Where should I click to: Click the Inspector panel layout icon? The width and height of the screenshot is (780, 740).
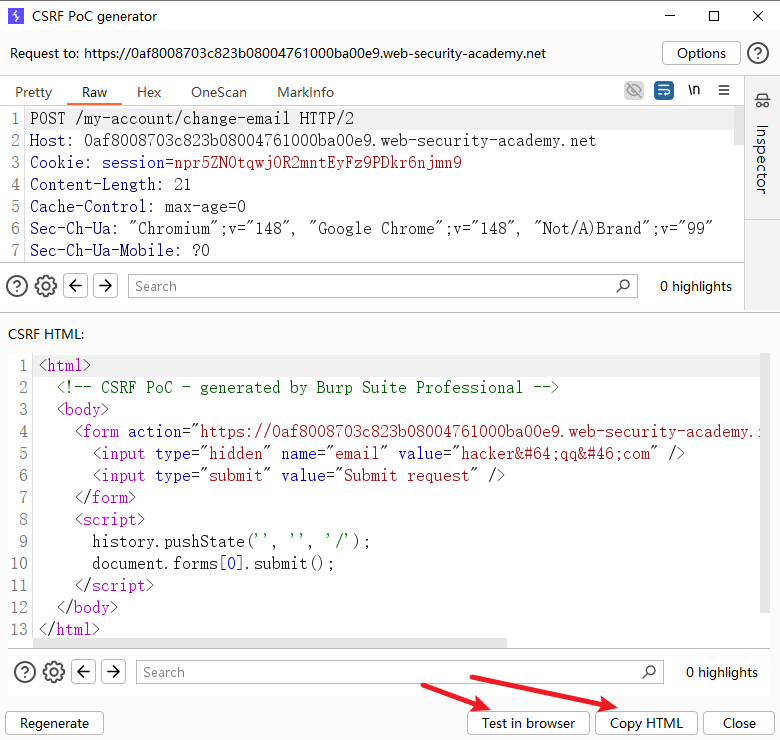pos(762,100)
